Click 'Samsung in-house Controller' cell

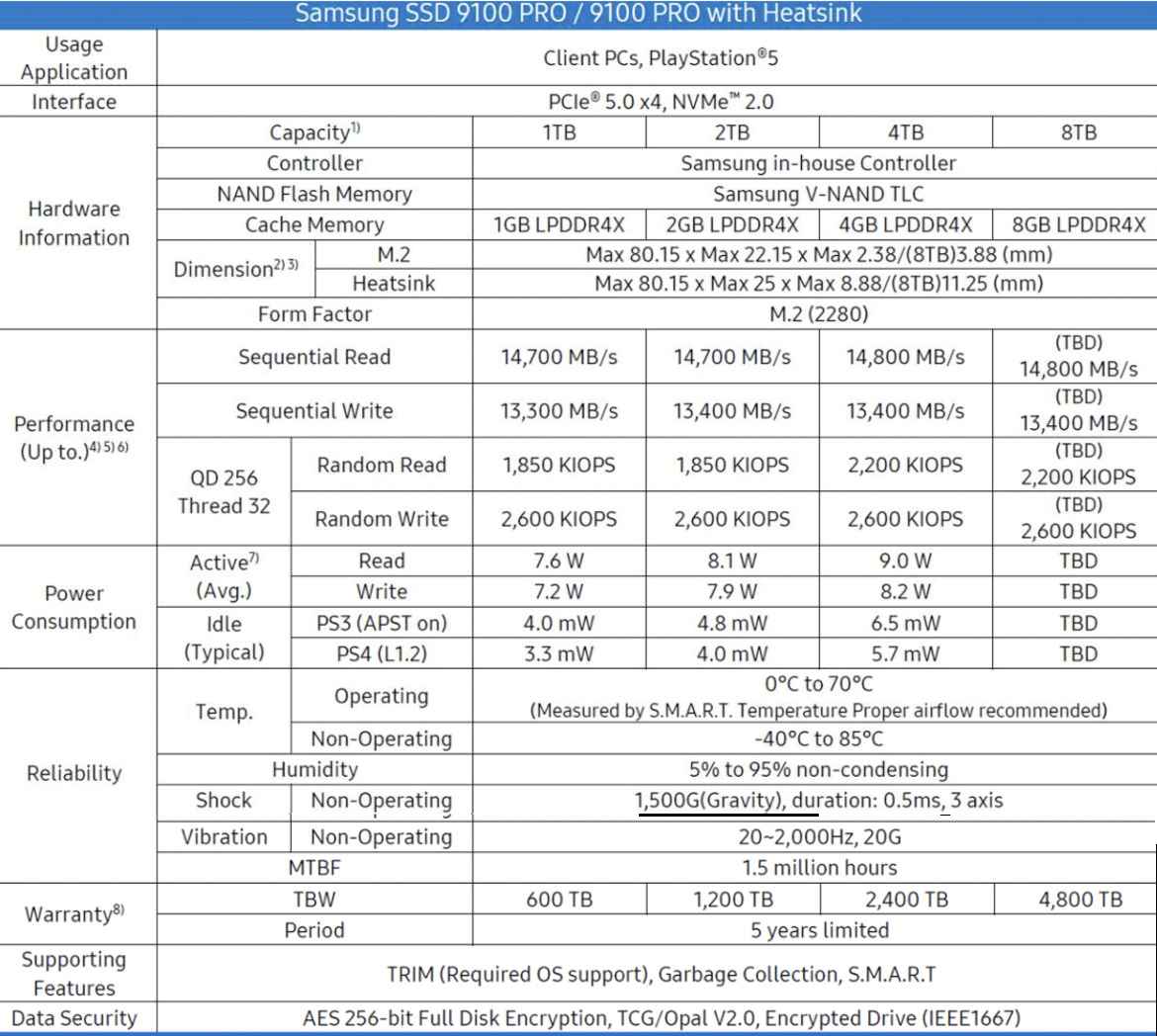coord(818,163)
